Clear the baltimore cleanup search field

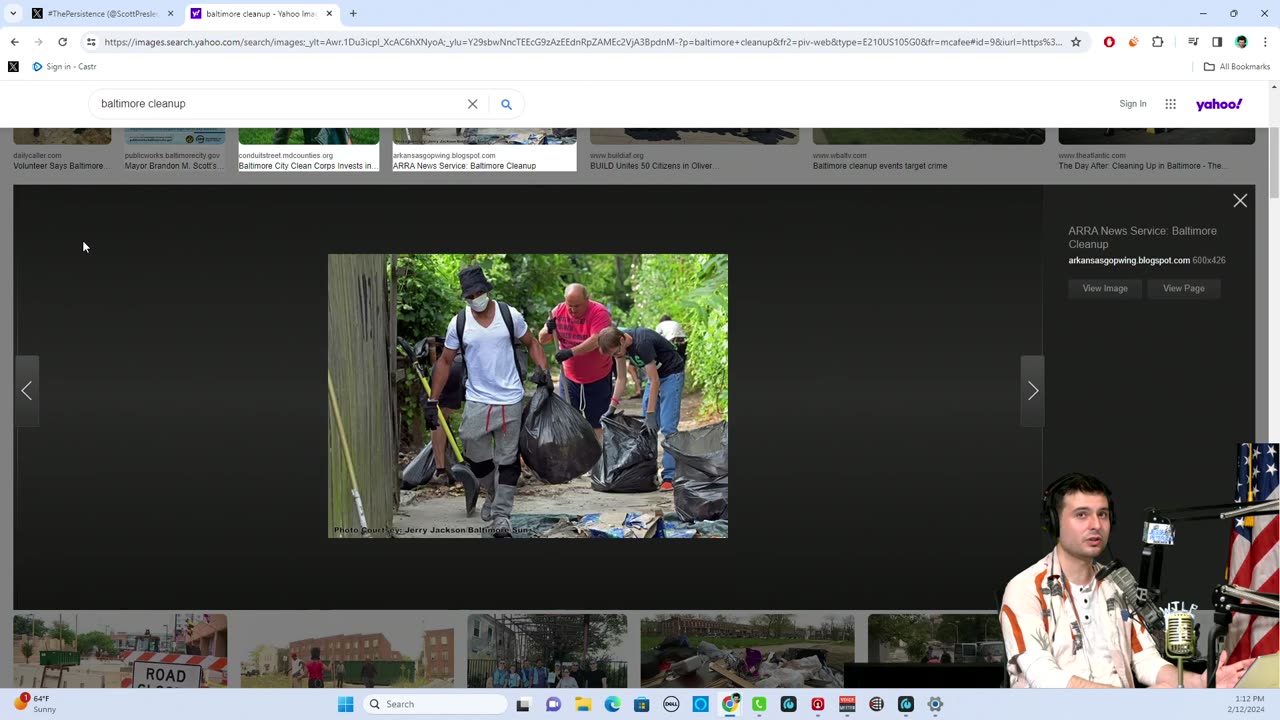pyautogui.click(x=473, y=104)
